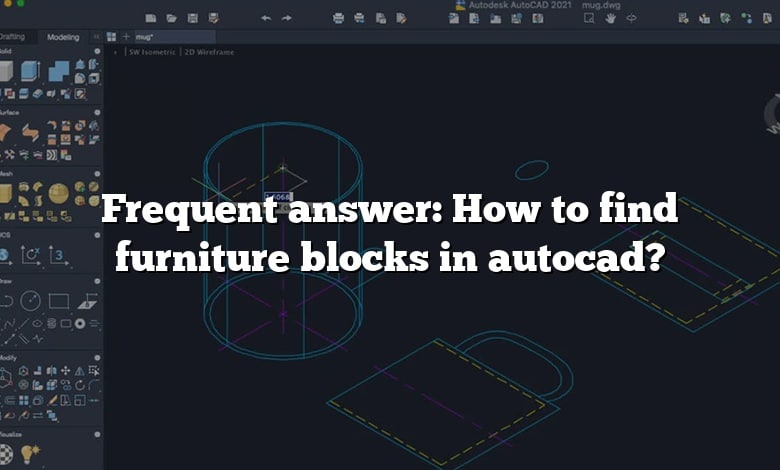This screenshot has height=470, width=780.
Task: Collapse the Surface panel section
Action: coord(97,113)
